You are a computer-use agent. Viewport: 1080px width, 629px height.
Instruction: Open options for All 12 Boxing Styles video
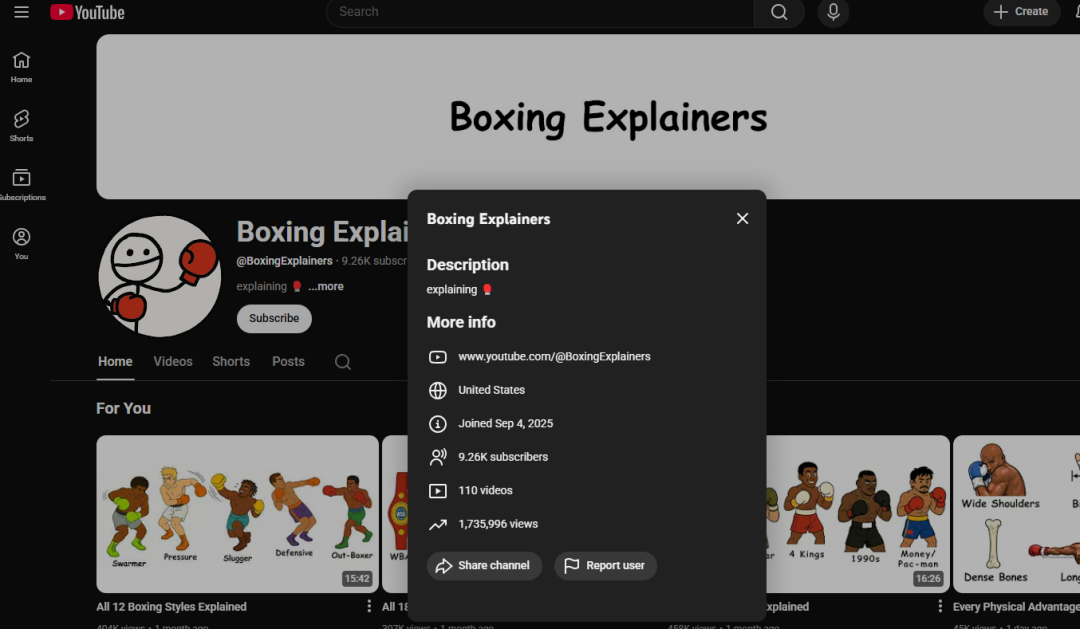[369, 606]
